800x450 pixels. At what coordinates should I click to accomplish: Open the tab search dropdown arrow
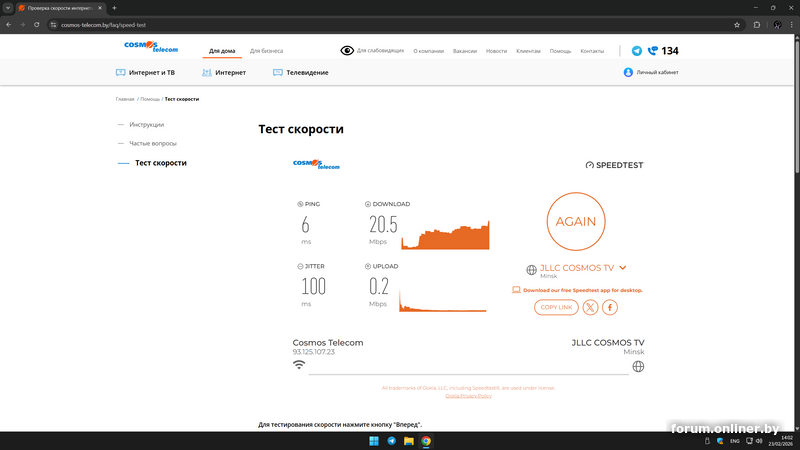point(8,8)
